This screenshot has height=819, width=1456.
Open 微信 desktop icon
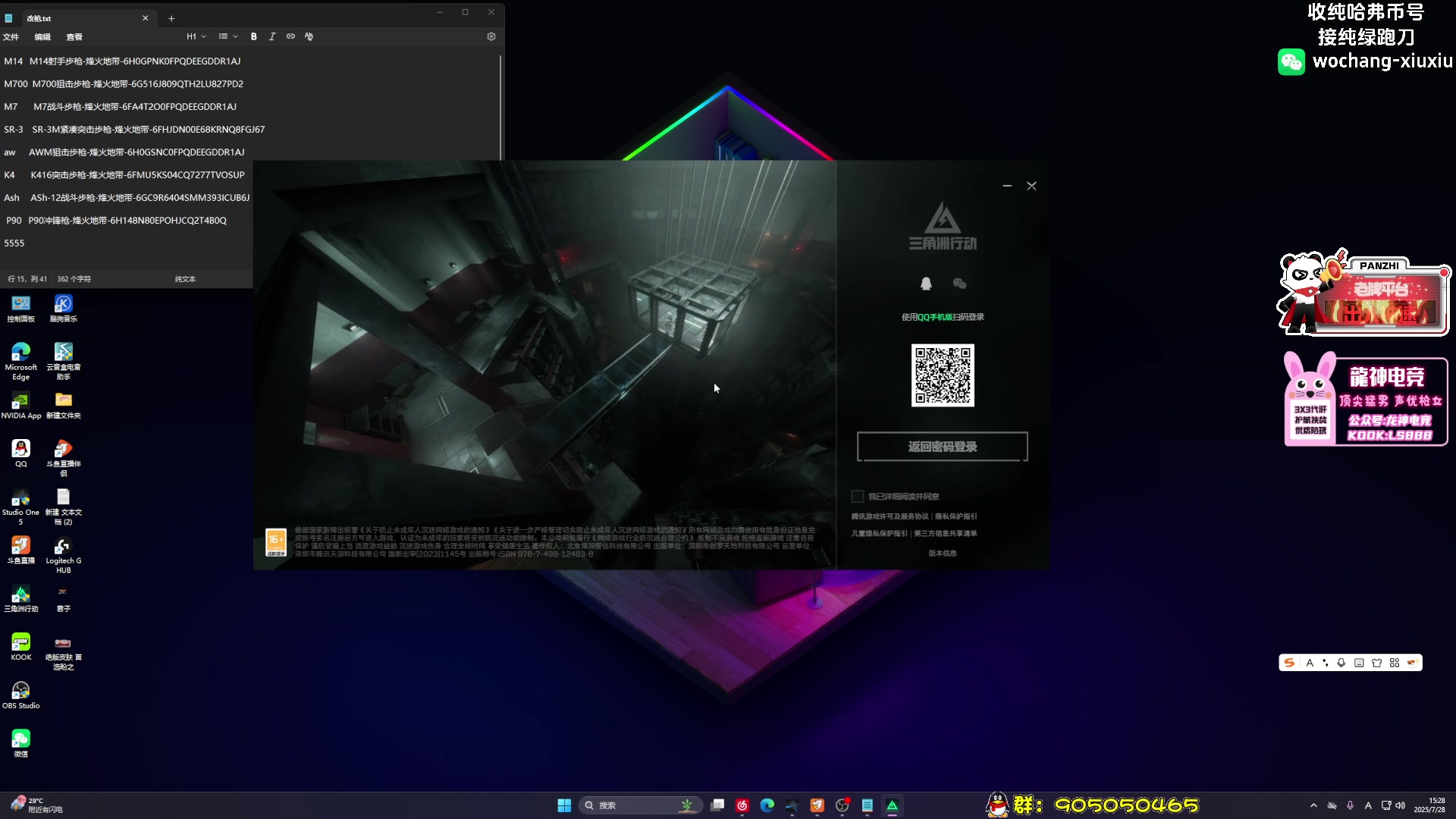(21, 744)
